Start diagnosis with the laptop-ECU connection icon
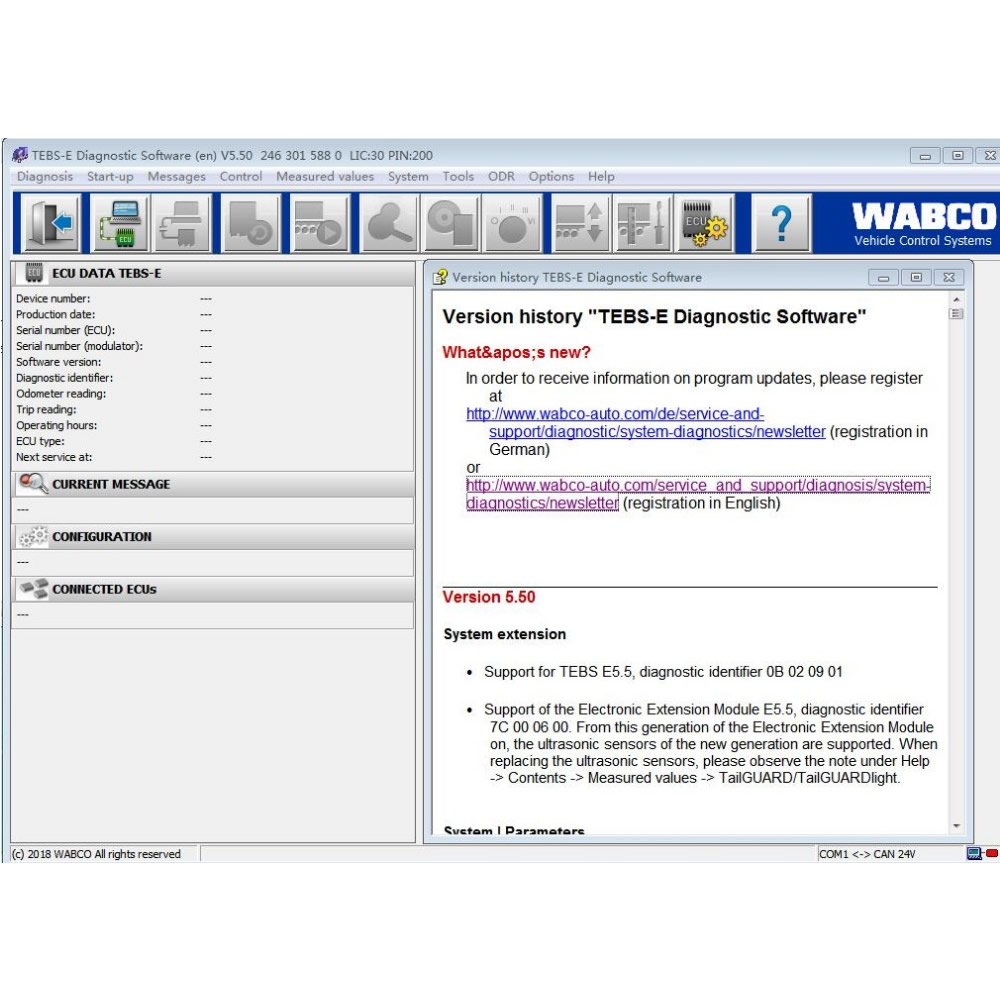Screen dimensions: 1000x1000 pyautogui.click(x=121, y=223)
